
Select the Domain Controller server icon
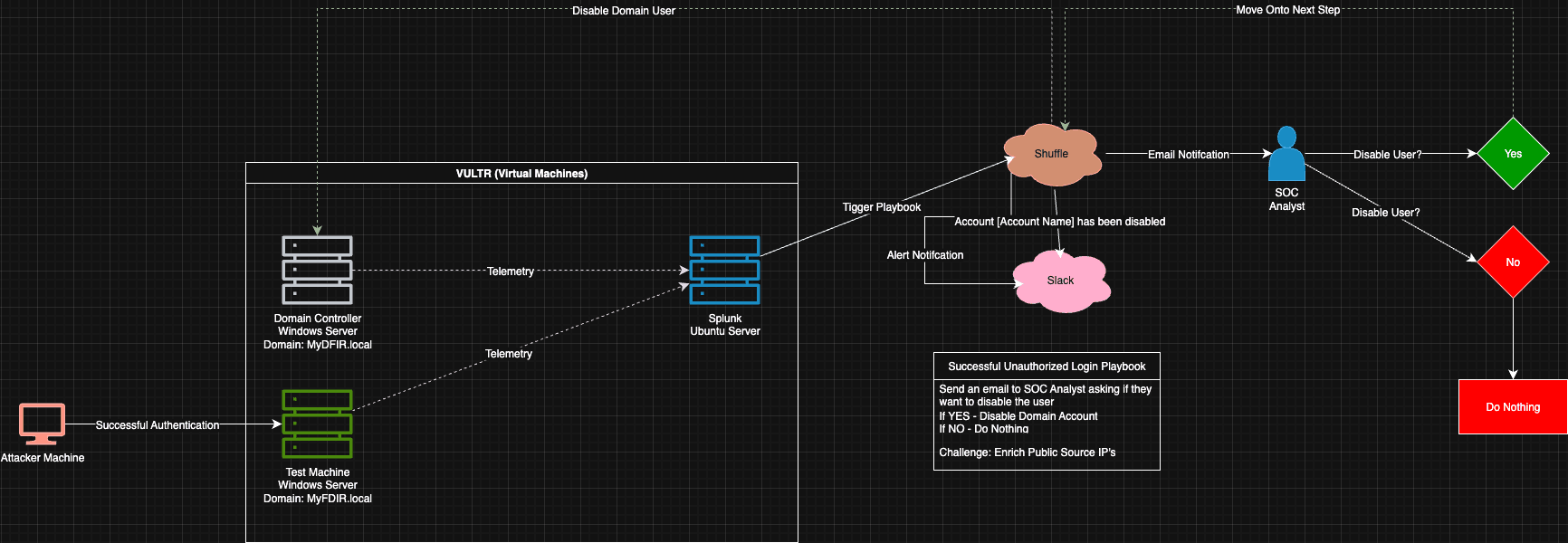(x=317, y=270)
